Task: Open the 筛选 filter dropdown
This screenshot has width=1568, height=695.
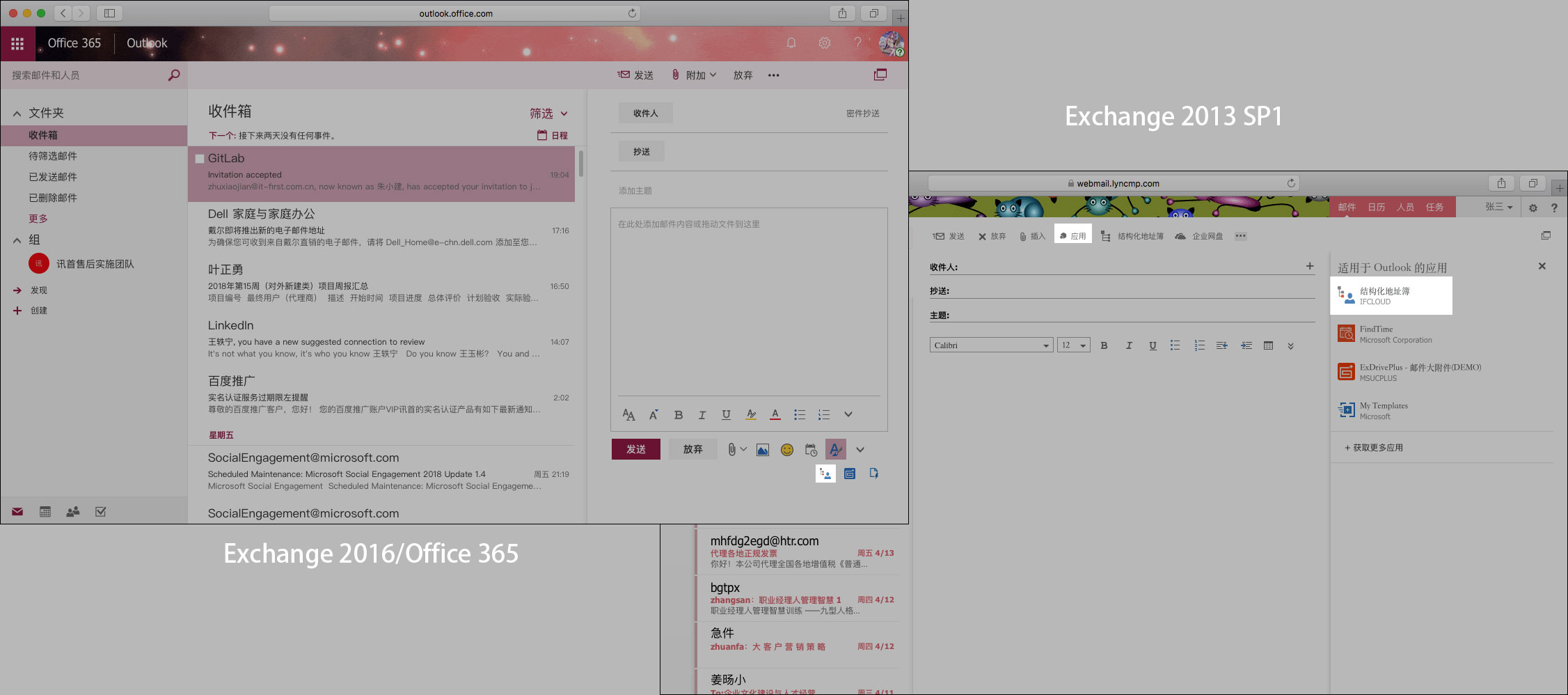Action: [548, 113]
